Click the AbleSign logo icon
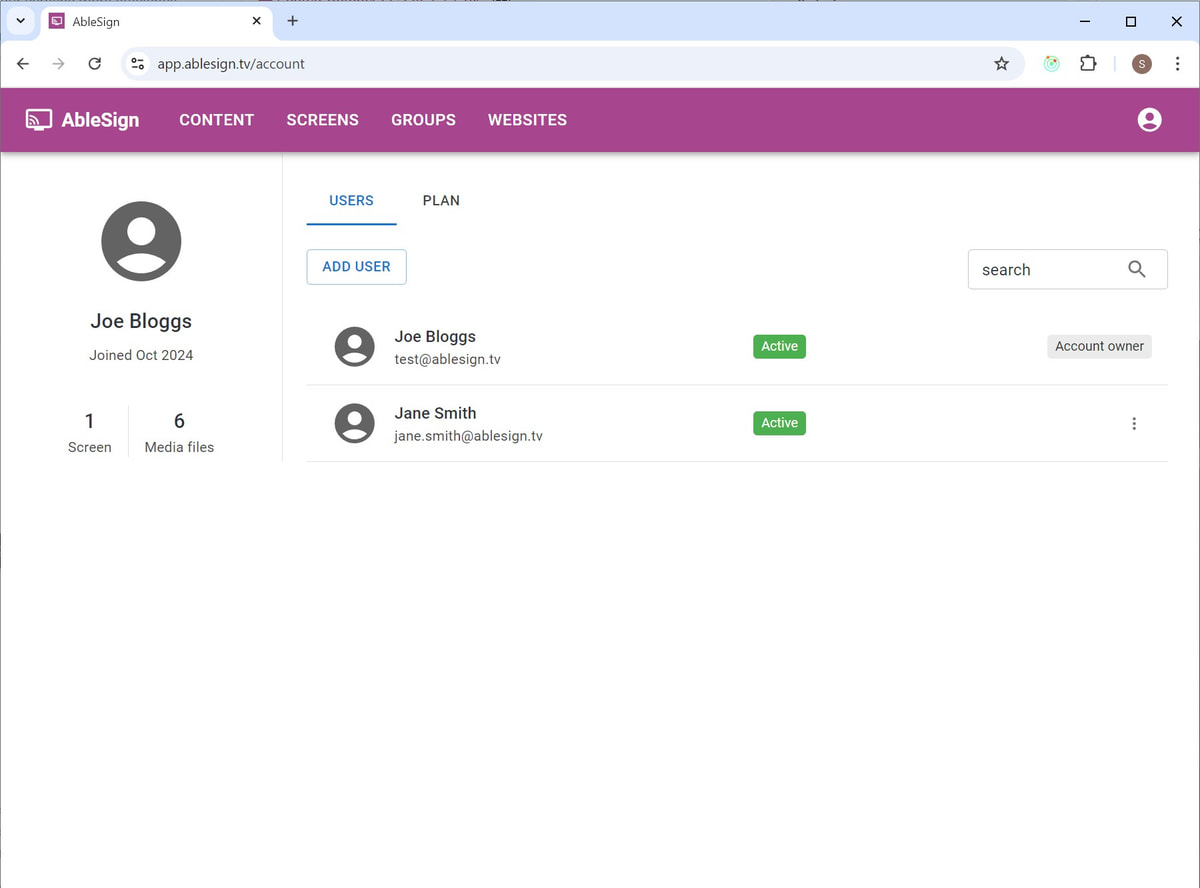 pos(39,120)
